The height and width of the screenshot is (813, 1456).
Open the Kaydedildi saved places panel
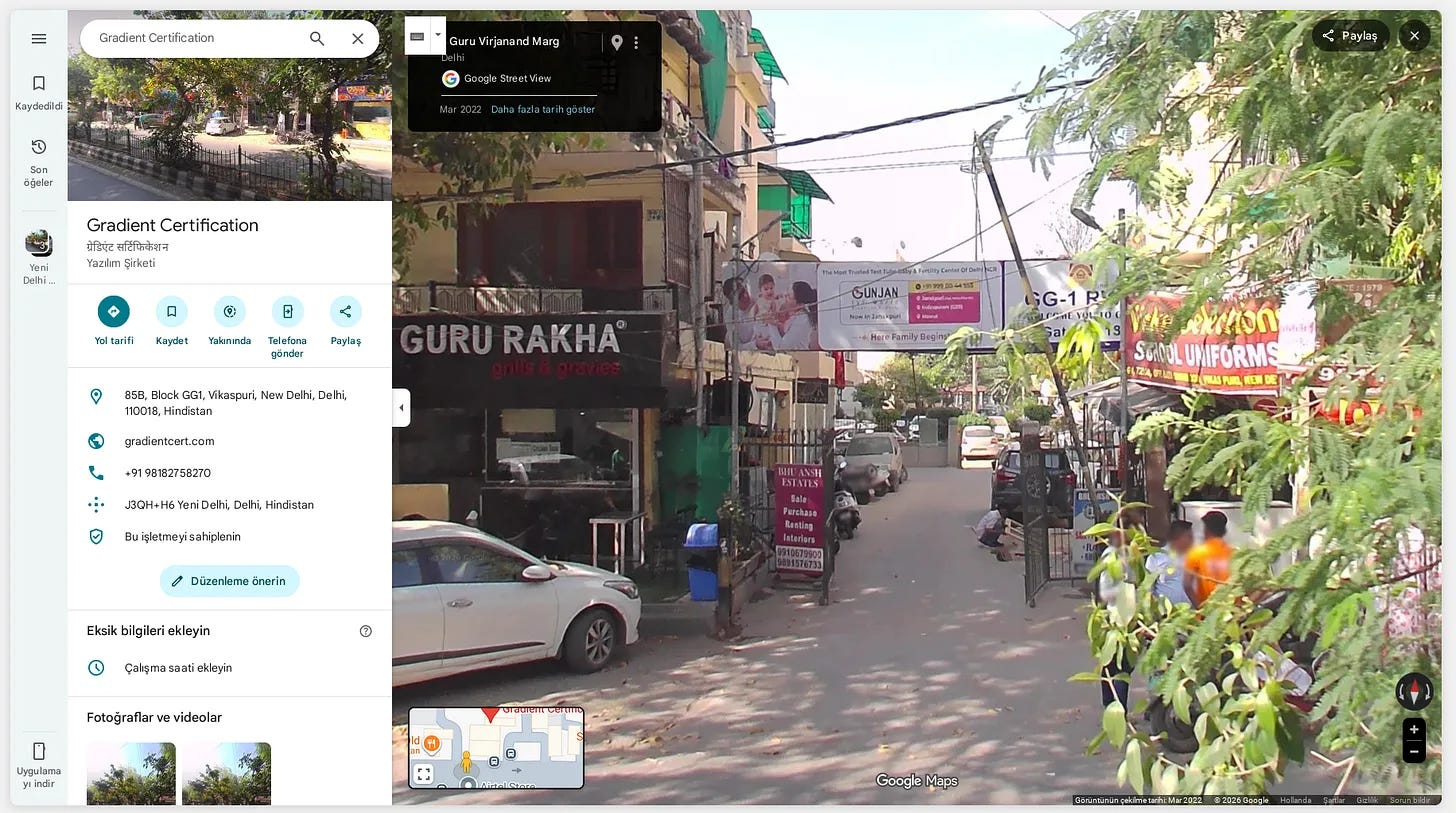[39, 93]
